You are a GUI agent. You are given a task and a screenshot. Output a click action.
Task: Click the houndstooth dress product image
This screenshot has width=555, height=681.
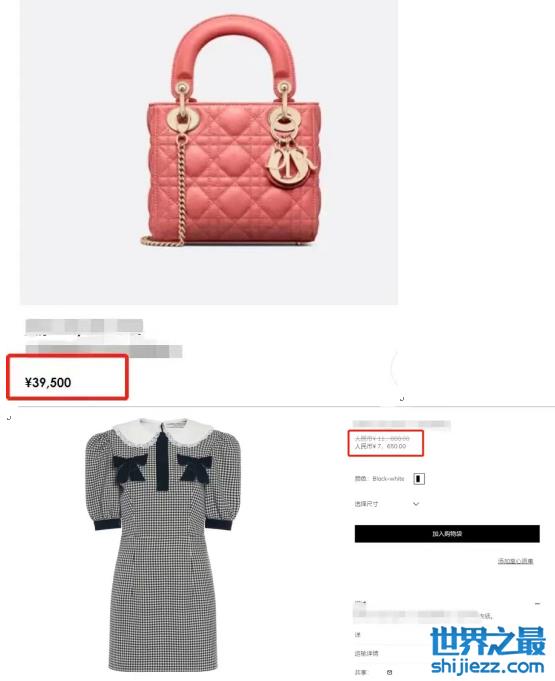tap(163, 545)
